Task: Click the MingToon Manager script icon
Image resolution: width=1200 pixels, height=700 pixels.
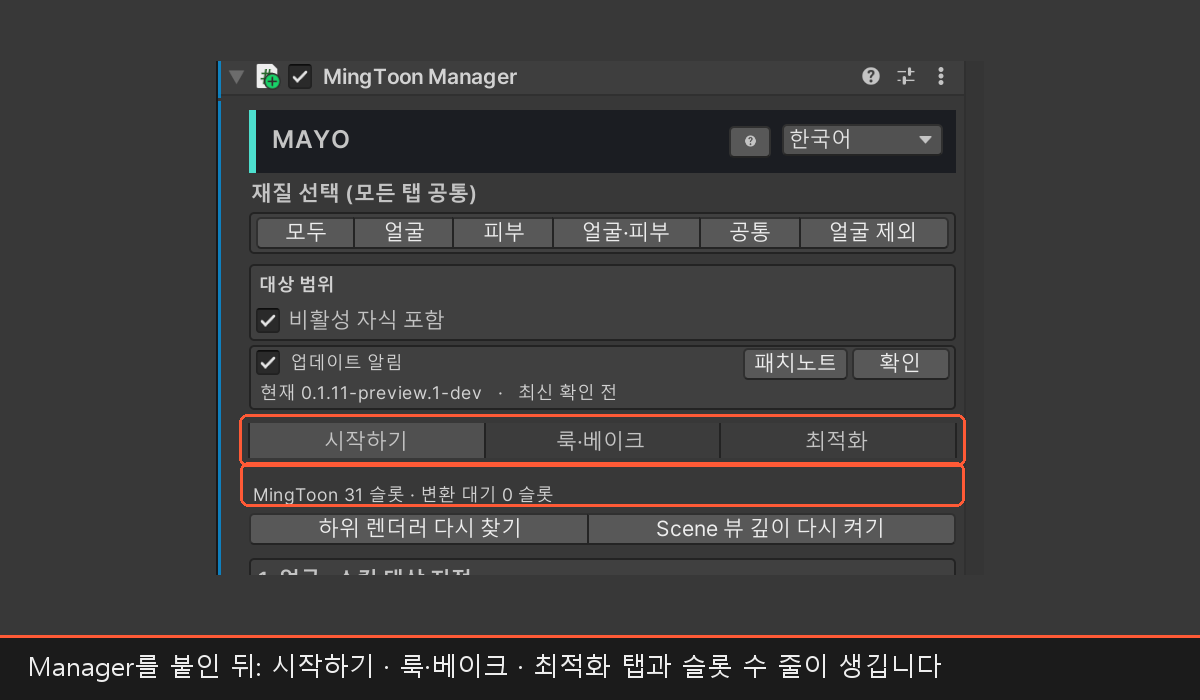Action: (267, 77)
